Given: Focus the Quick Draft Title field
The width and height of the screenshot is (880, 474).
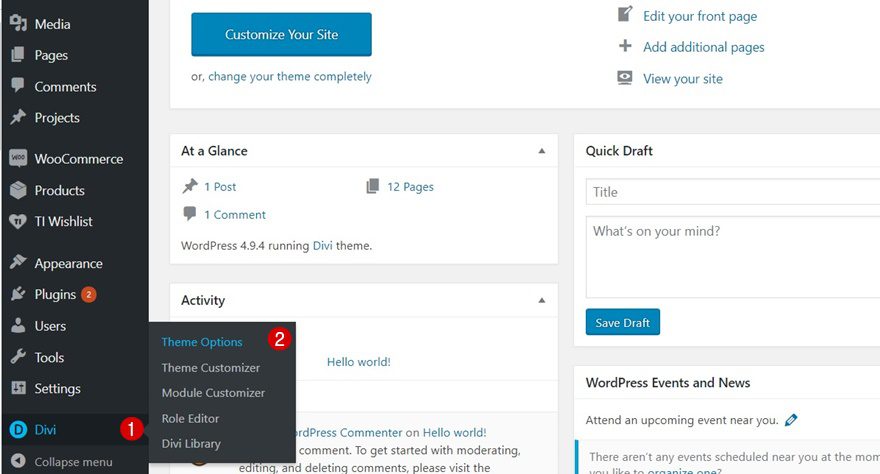Looking at the screenshot, I should pos(732,192).
